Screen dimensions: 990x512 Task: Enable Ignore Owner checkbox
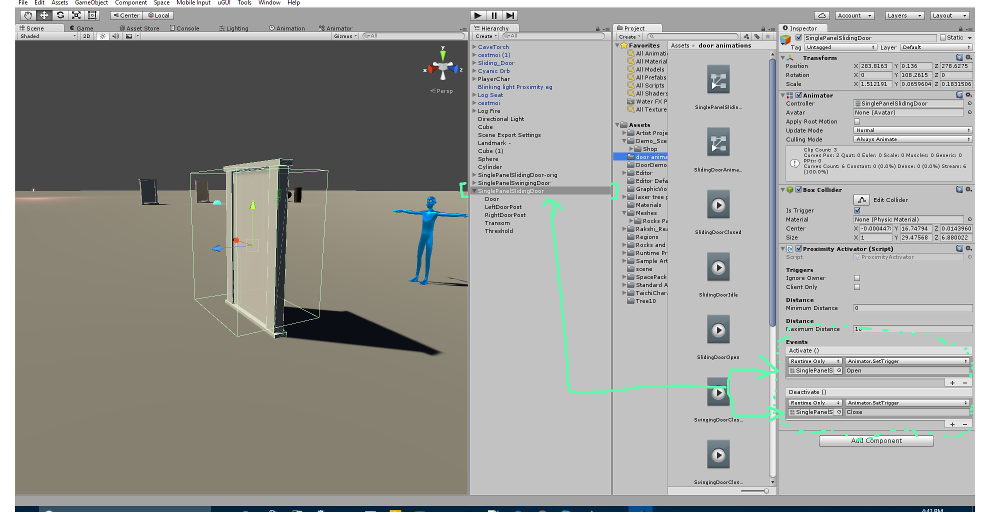click(857, 278)
